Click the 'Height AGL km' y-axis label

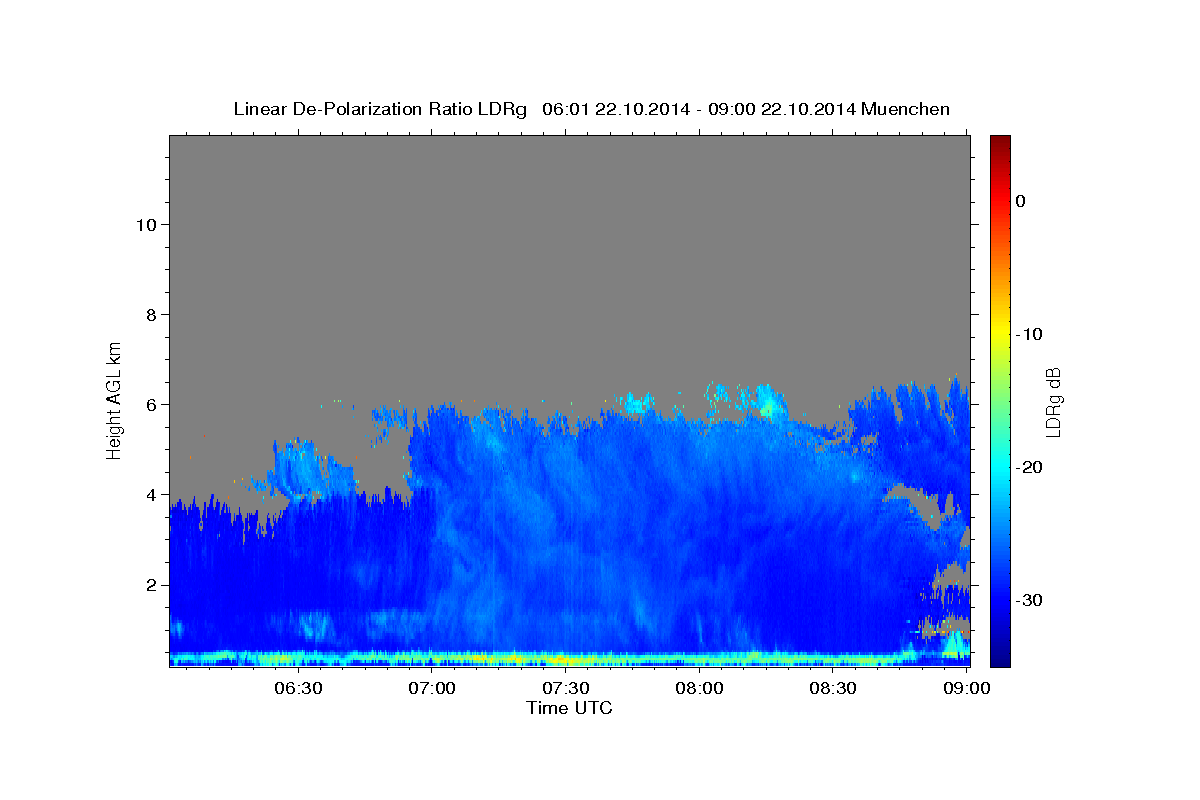pos(114,399)
